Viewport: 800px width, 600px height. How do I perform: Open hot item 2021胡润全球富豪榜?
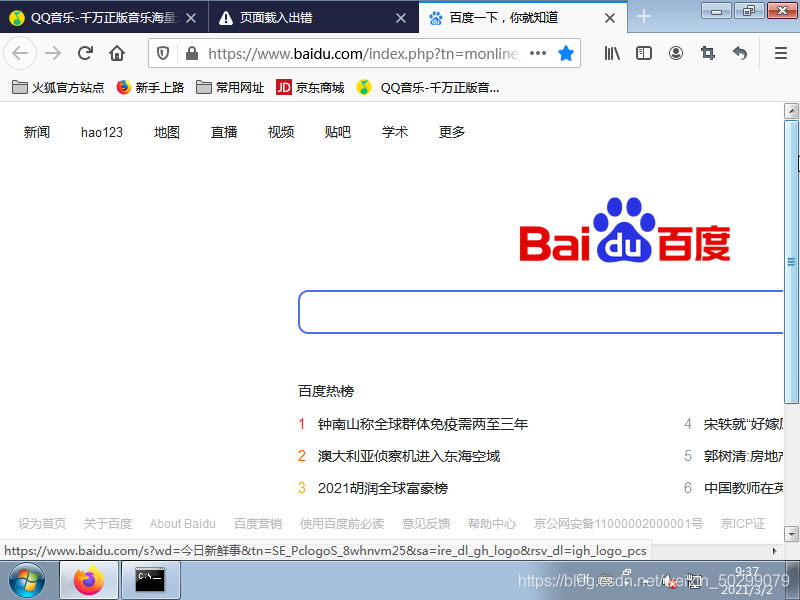[x=383, y=488]
